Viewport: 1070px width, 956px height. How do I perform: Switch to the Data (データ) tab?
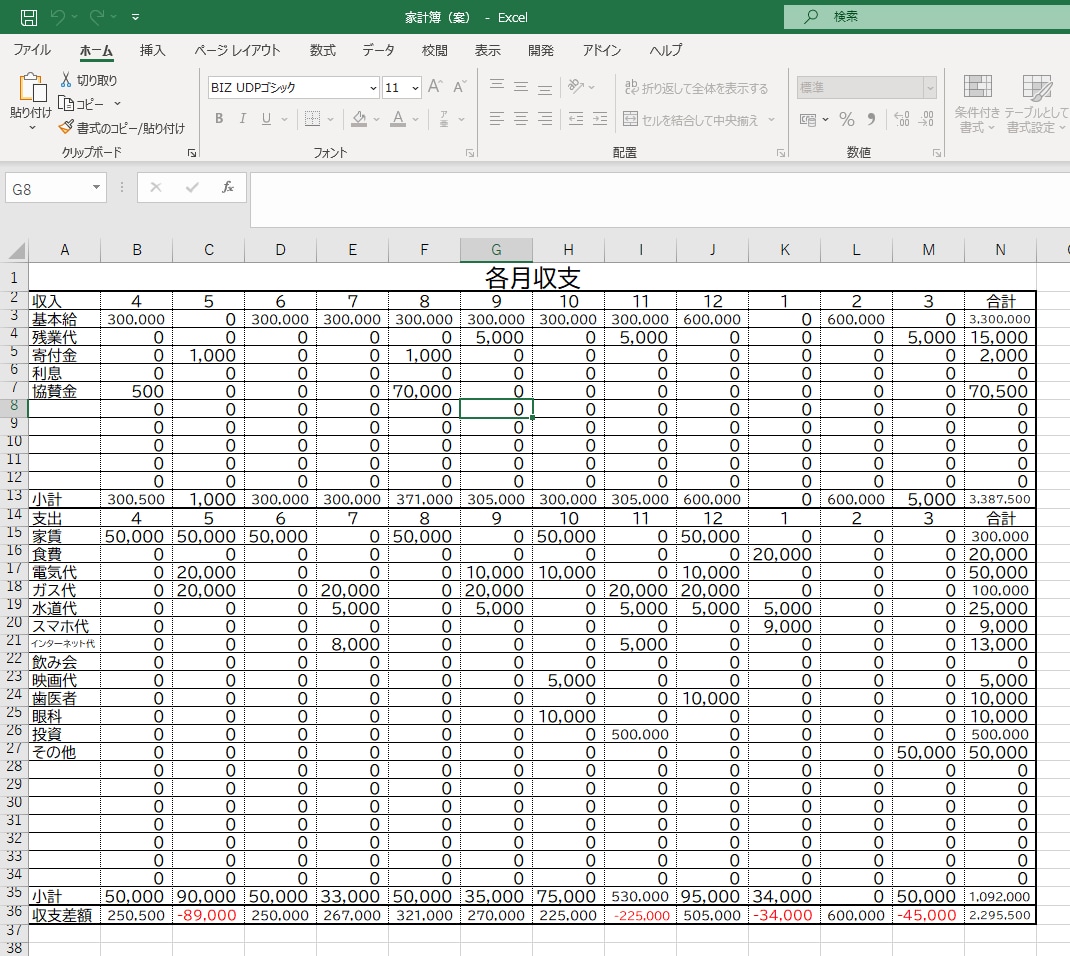[378, 50]
